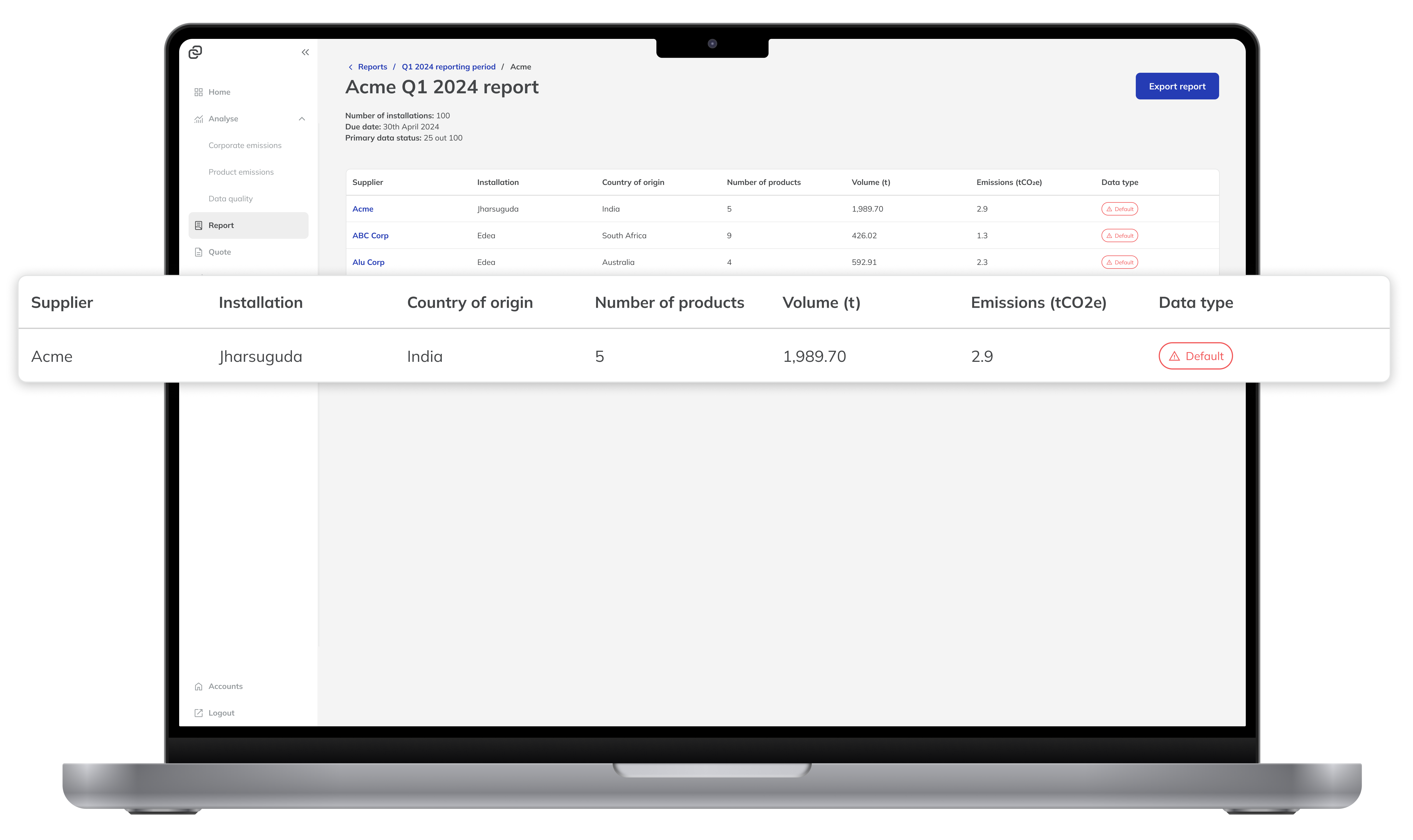
Task: Toggle the Default badge on the Alu Corp row
Action: click(x=1119, y=262)
